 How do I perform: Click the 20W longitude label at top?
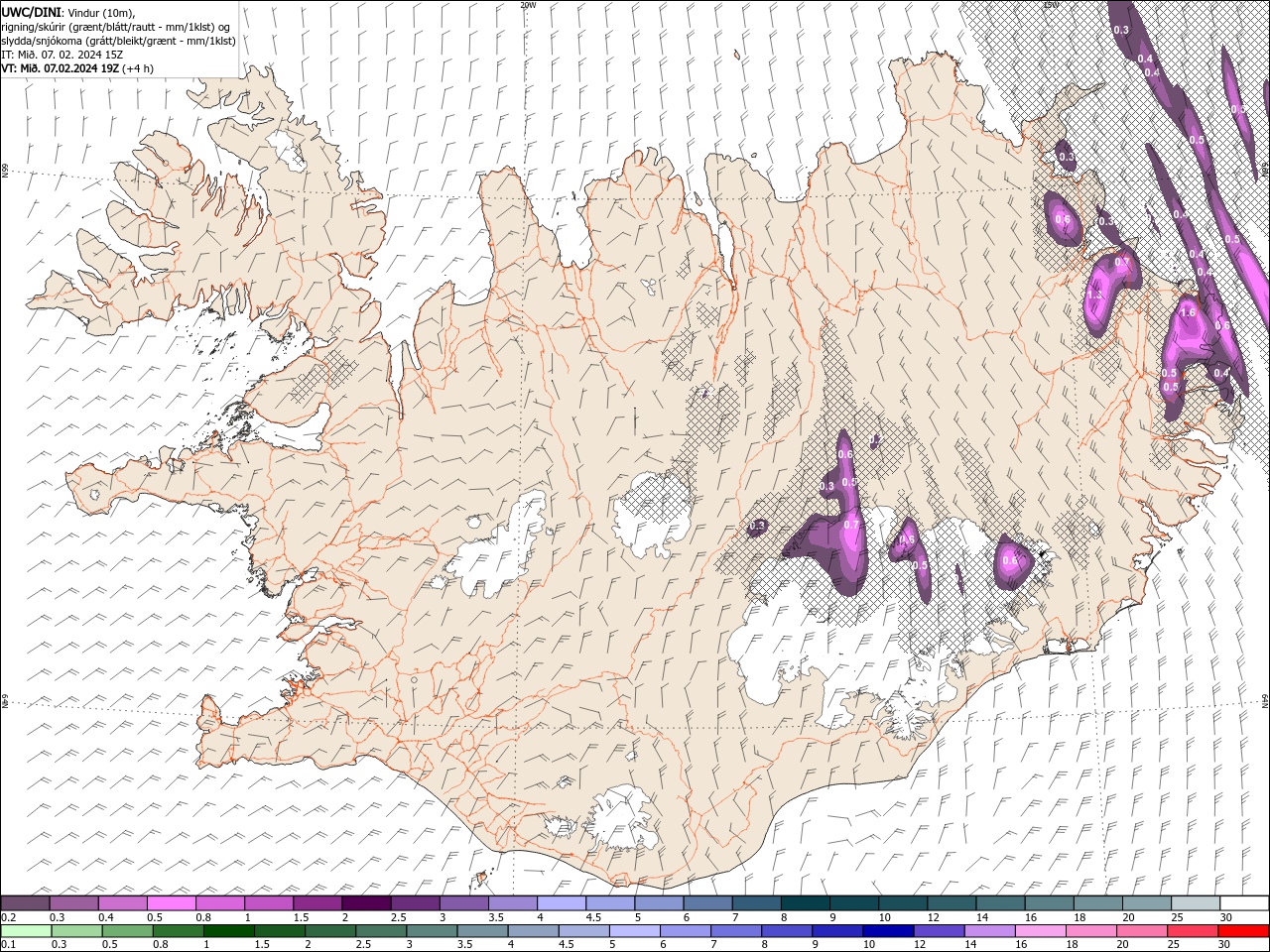pos(528,5)
